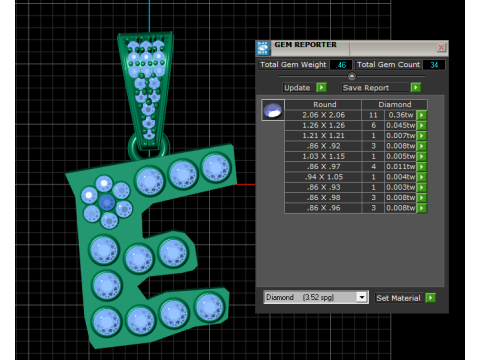Screen dimensions: 480x360
Task: Click the green arrow next to Update
Action: pyautogui.click(x=321, y=88)
